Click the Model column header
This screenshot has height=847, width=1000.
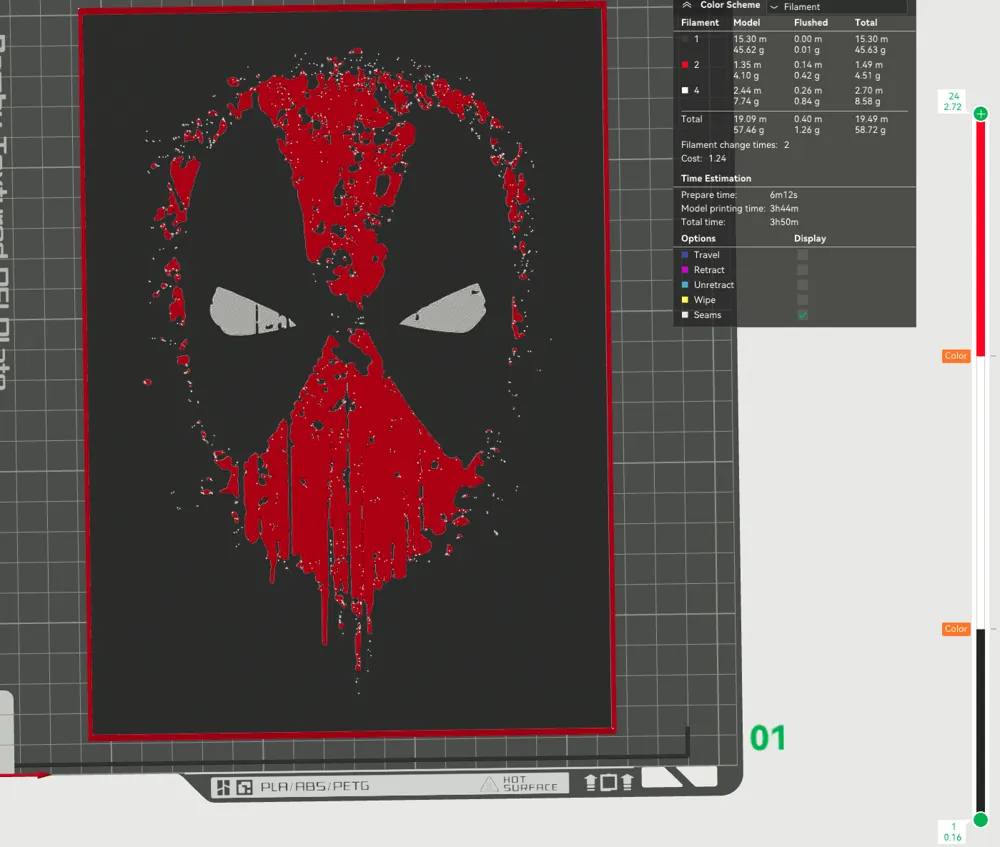[x=746, y=22]
